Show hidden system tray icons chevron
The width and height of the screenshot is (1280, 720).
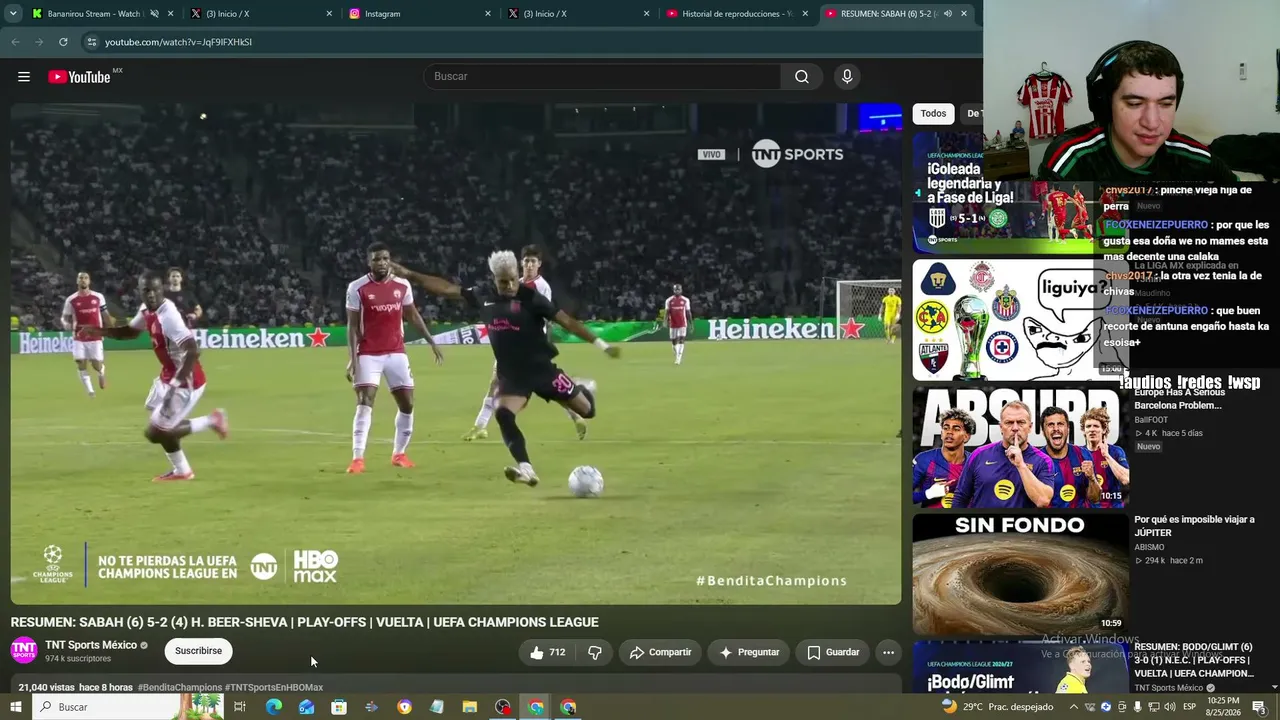tap(1074, 707)
